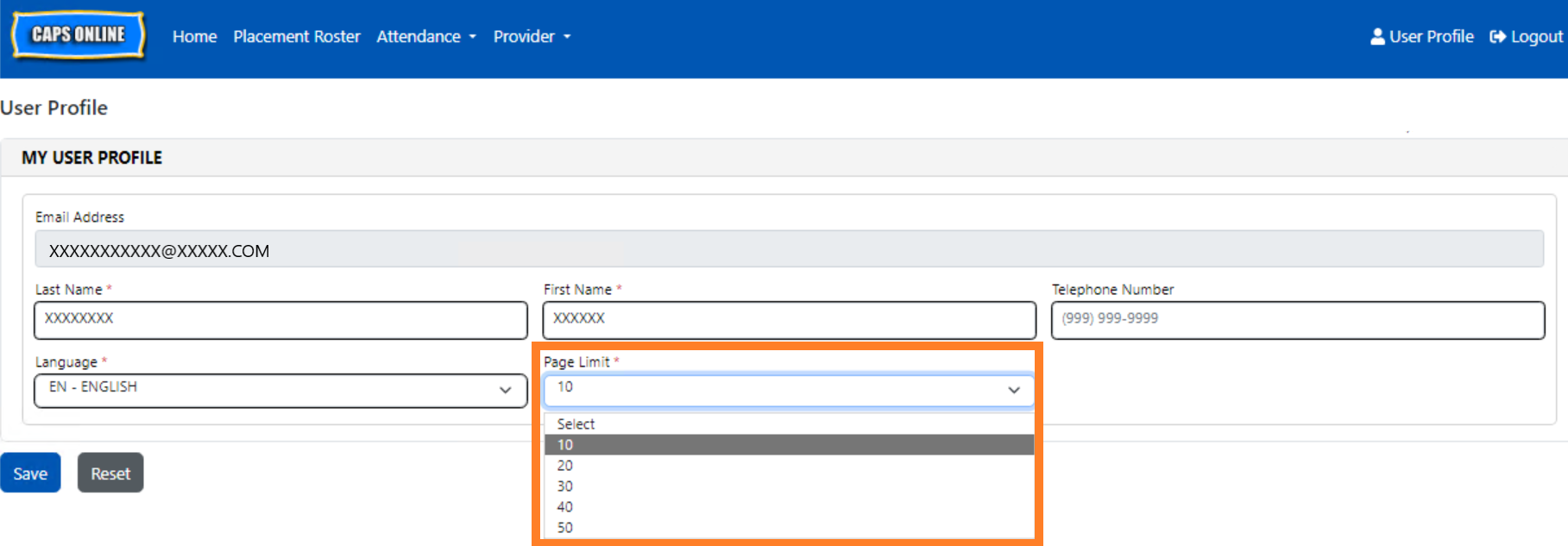1568x546 pixels.
Task: Click the Save button
Action: (x=30, y=473)
